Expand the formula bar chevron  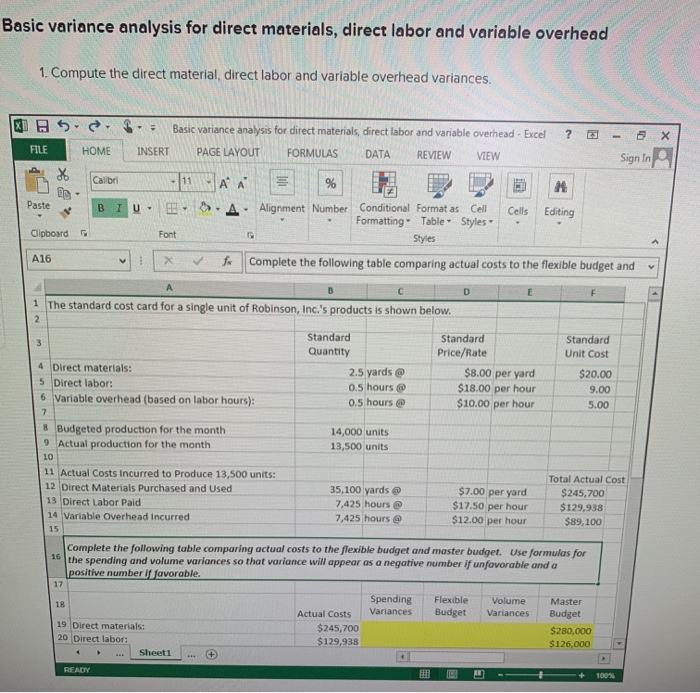click(x=651, y=267)
